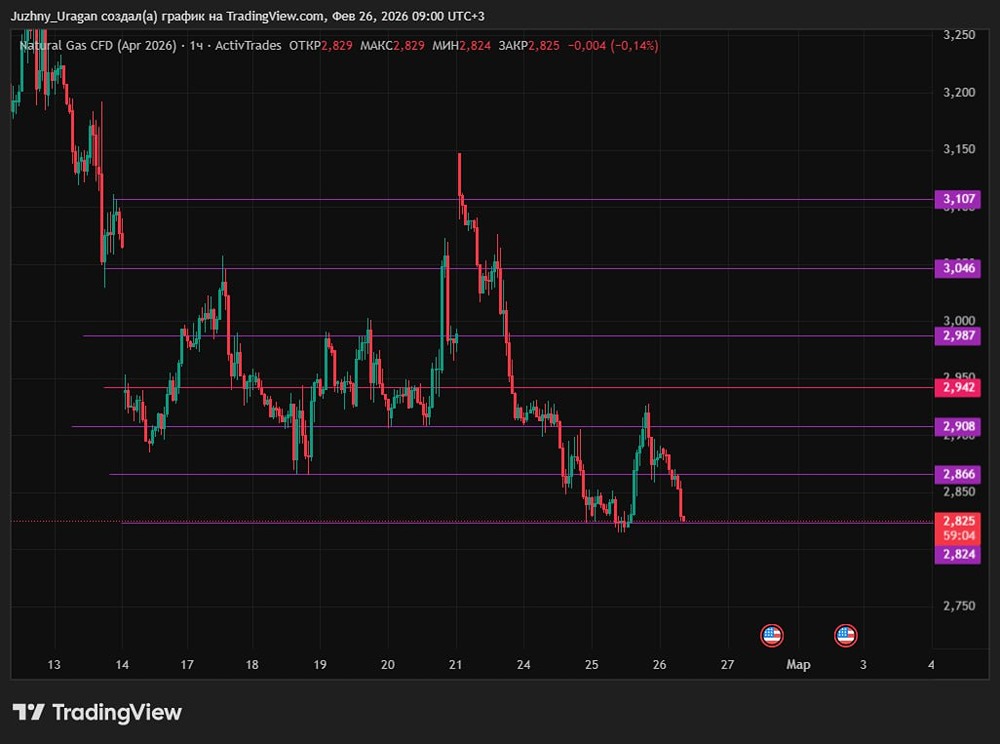The width and height of the screenshot is (1000, 744).
Task: Select the purple 3,046 price level label
Action: coord(958,268)
